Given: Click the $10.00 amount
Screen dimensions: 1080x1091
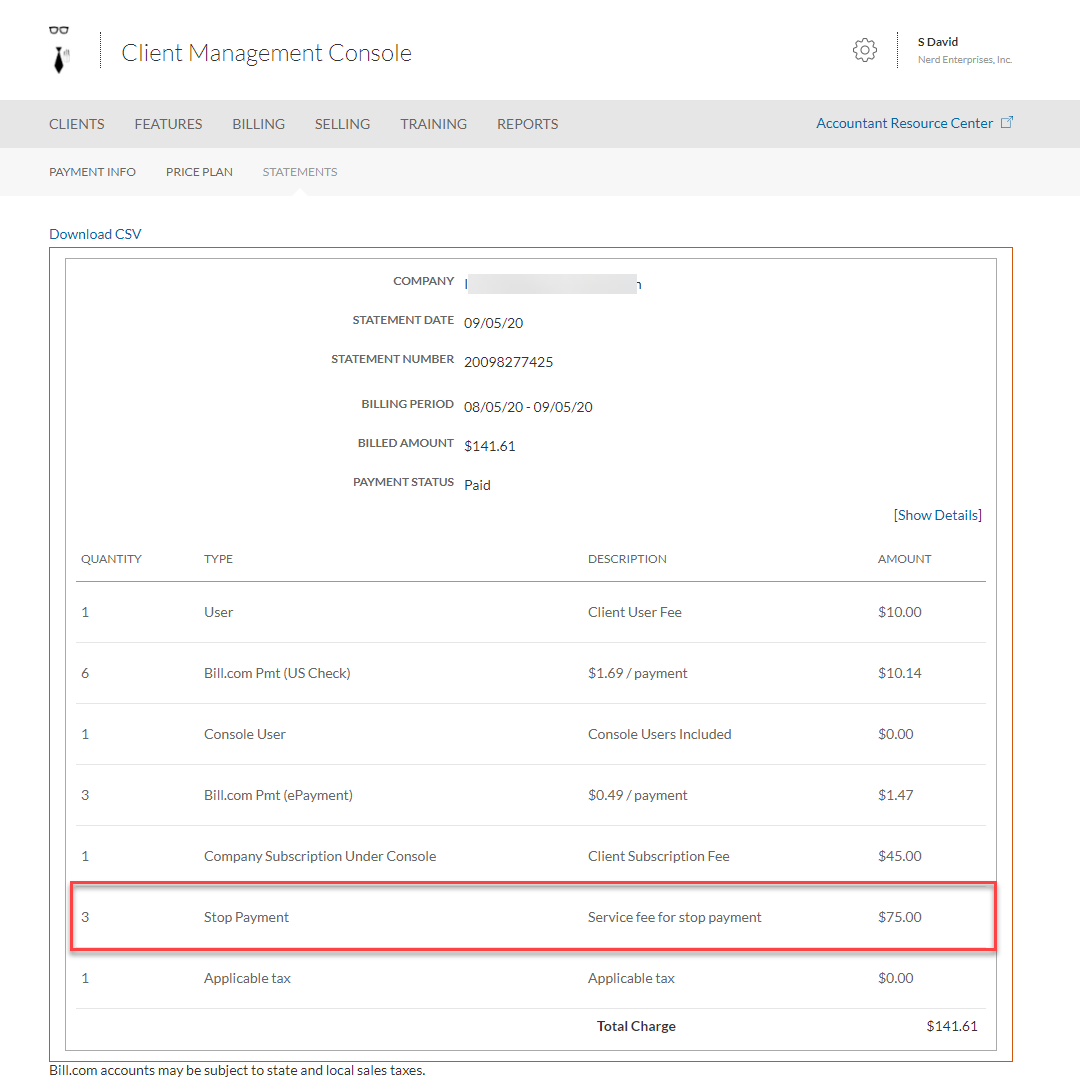Looking at the screenshot, I should (x=900, y=612).
